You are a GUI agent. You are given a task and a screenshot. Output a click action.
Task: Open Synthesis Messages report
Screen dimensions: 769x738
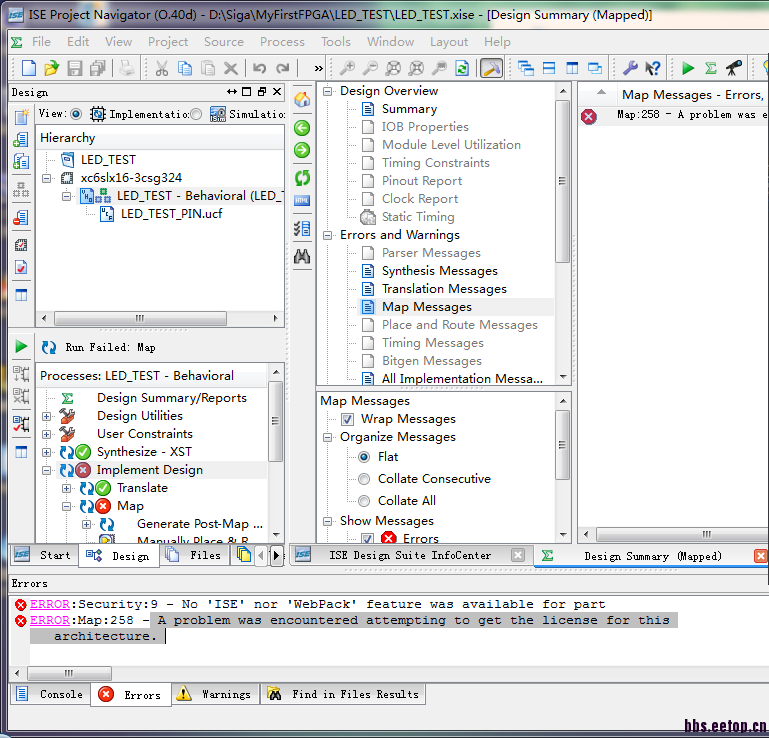pos(439,271)
